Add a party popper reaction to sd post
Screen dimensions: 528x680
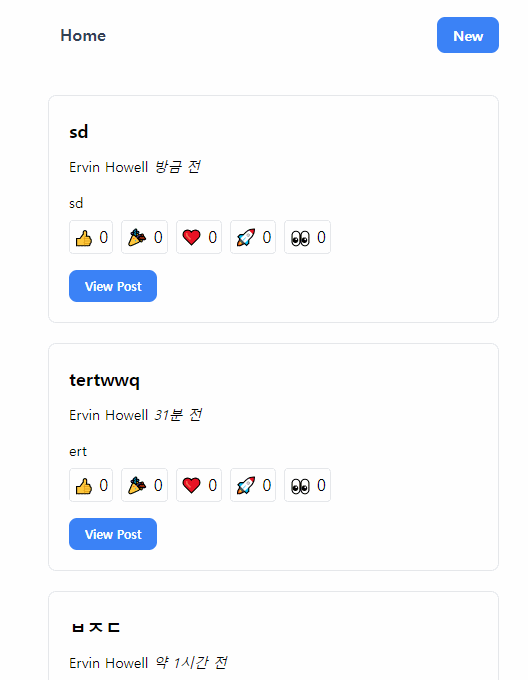click(x=144, y=237)
